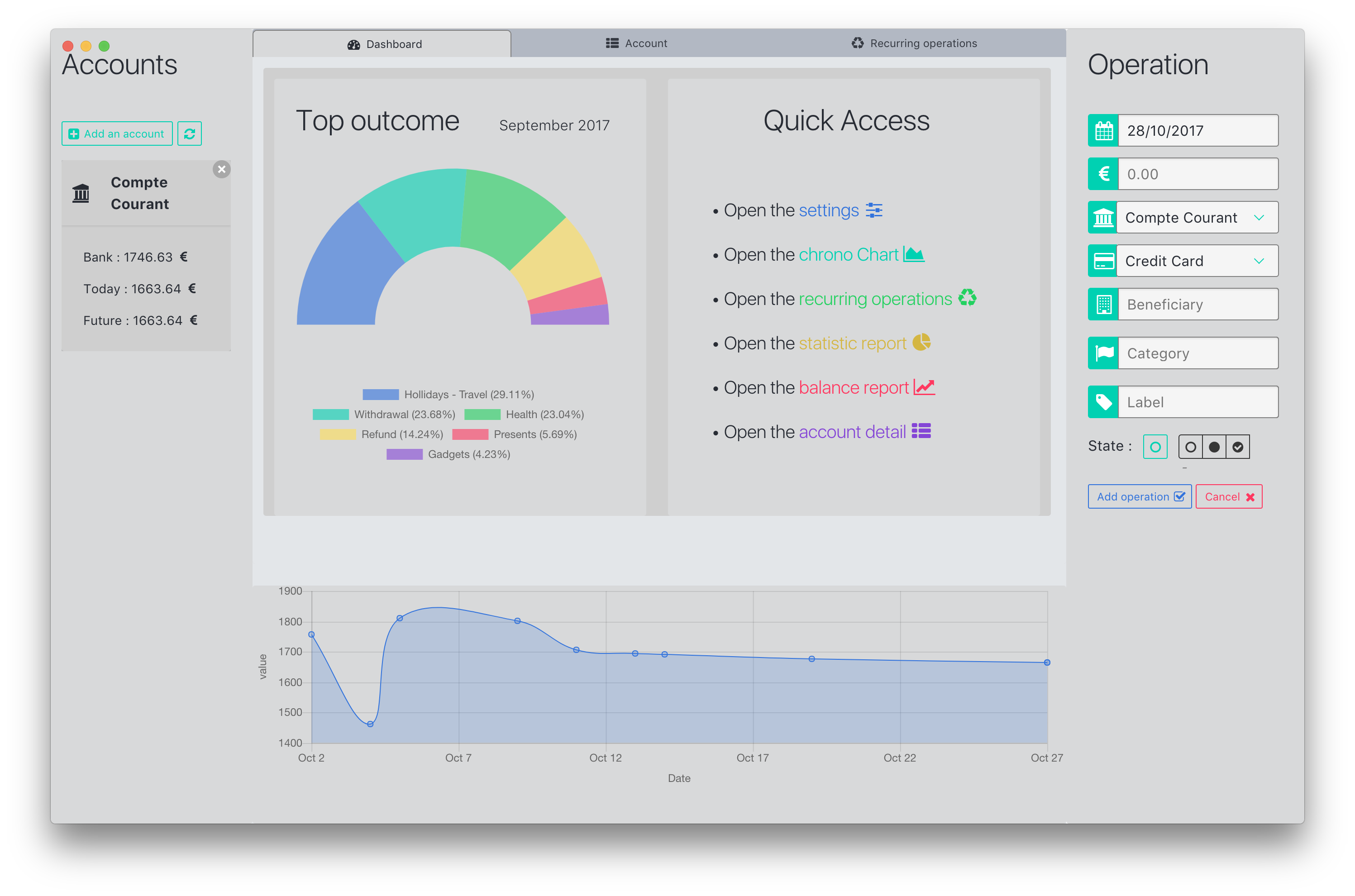The image size is (1355, 896).
Task: Click the euro icon next to amount
Action: point(1103,174)
